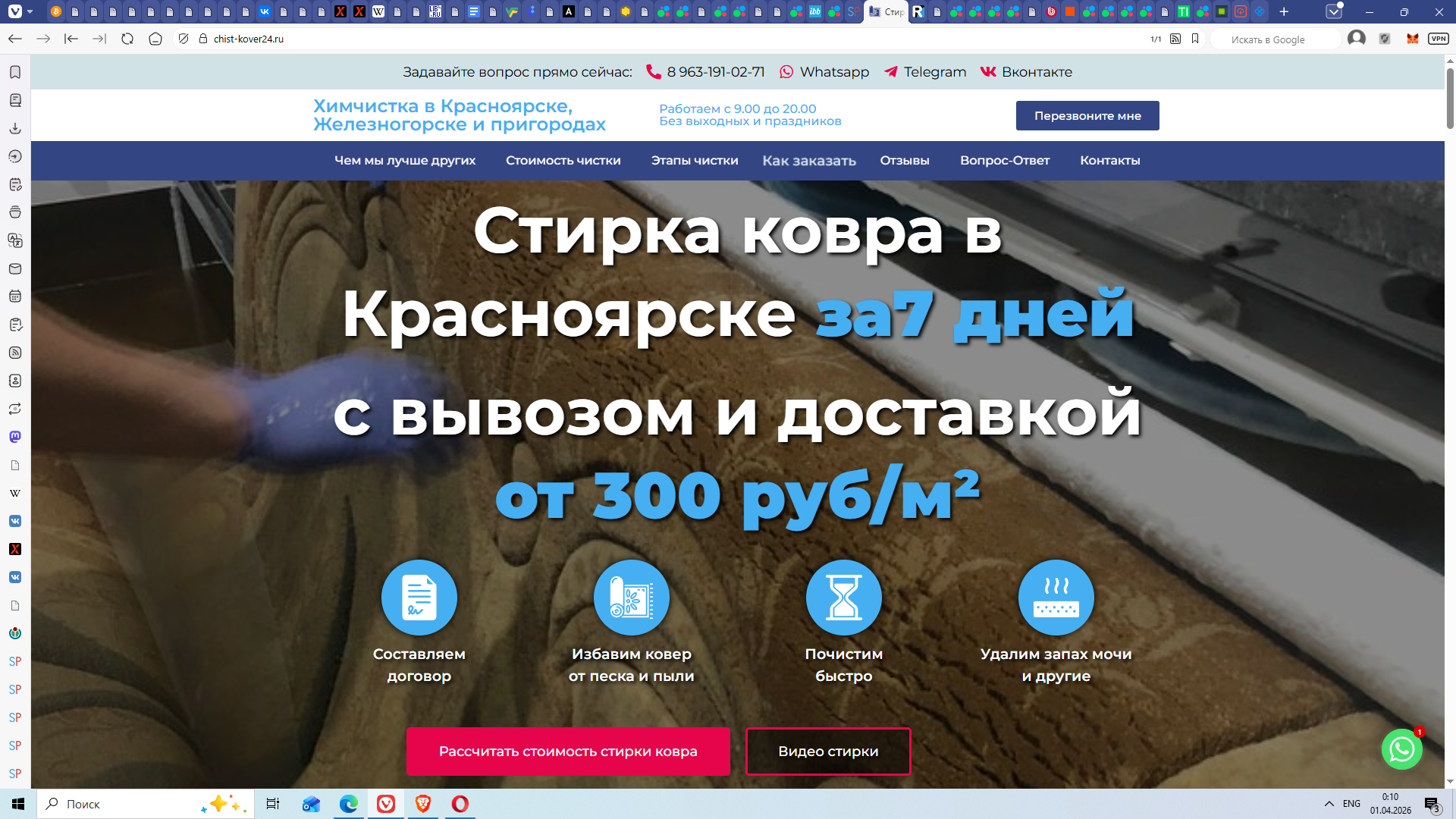Toggle the tracker blocker shield in address bar
The width and height of the screenshot is (1456, 819).
click(184, 39)
